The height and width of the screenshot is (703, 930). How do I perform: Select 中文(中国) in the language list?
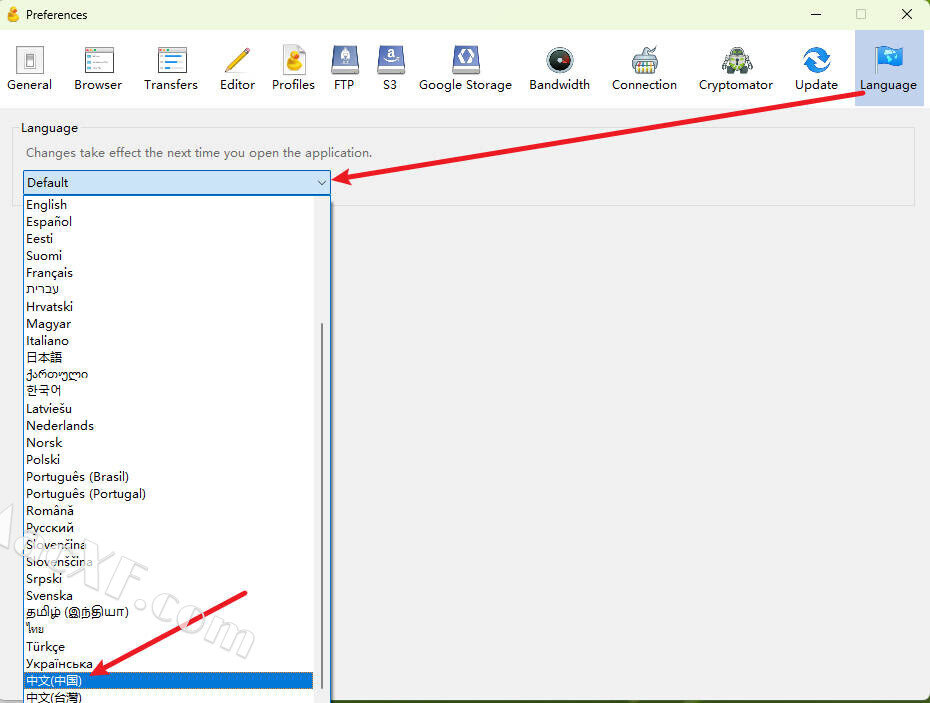click(x=54, y=681)
